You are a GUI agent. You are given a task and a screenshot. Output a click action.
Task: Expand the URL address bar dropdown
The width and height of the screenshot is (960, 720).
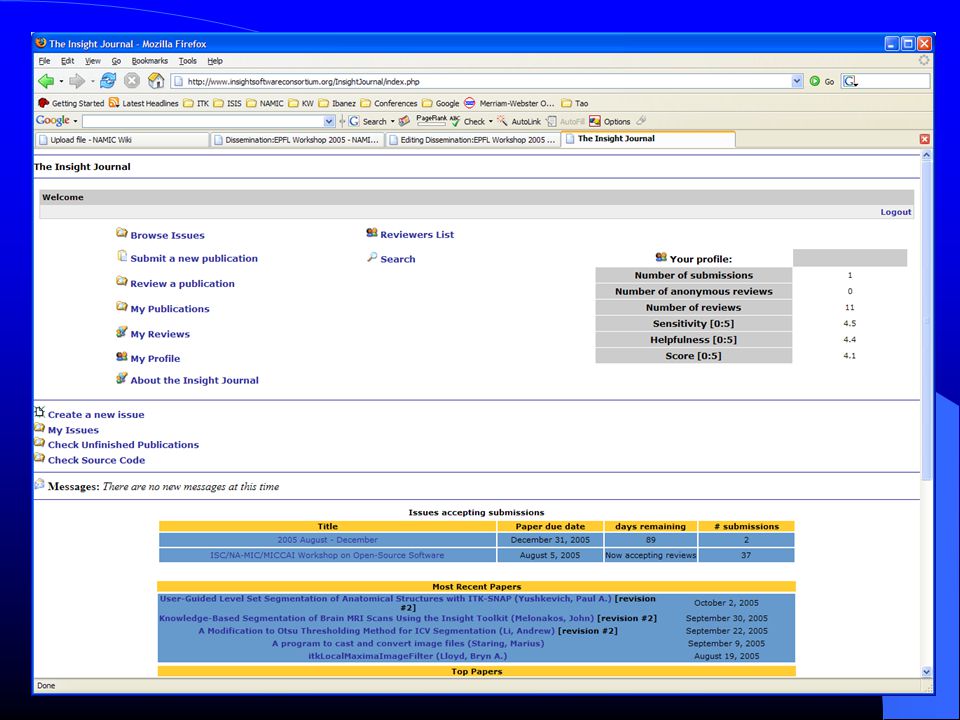(x=797, y=81)
